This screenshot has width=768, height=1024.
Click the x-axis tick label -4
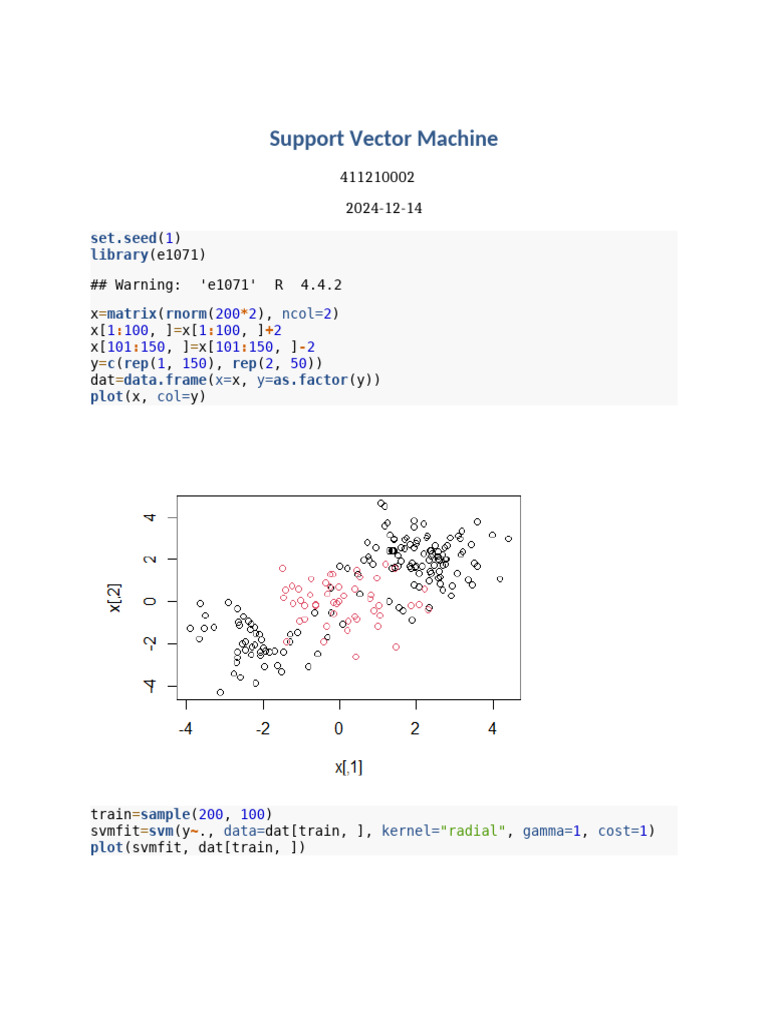[186, 729]
